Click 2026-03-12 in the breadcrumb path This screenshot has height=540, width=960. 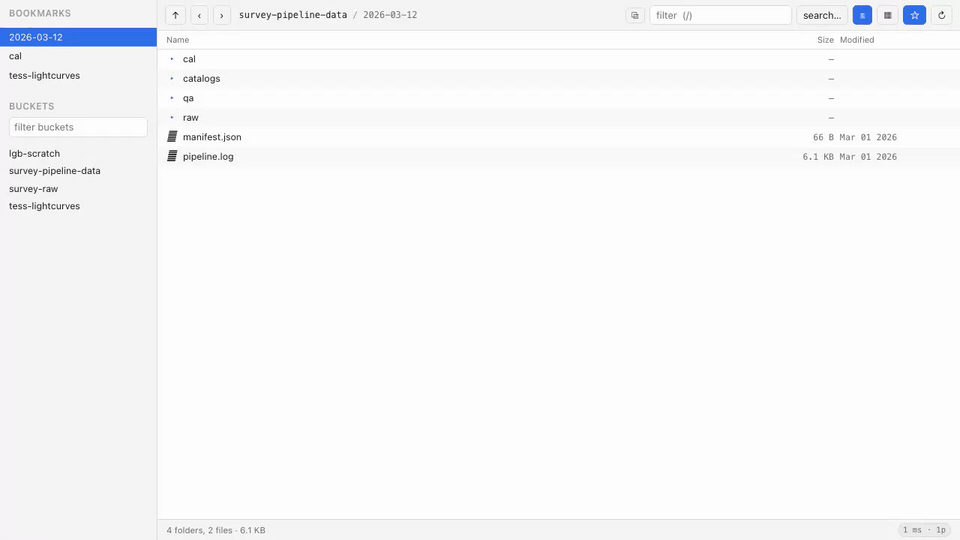[390, 15]
